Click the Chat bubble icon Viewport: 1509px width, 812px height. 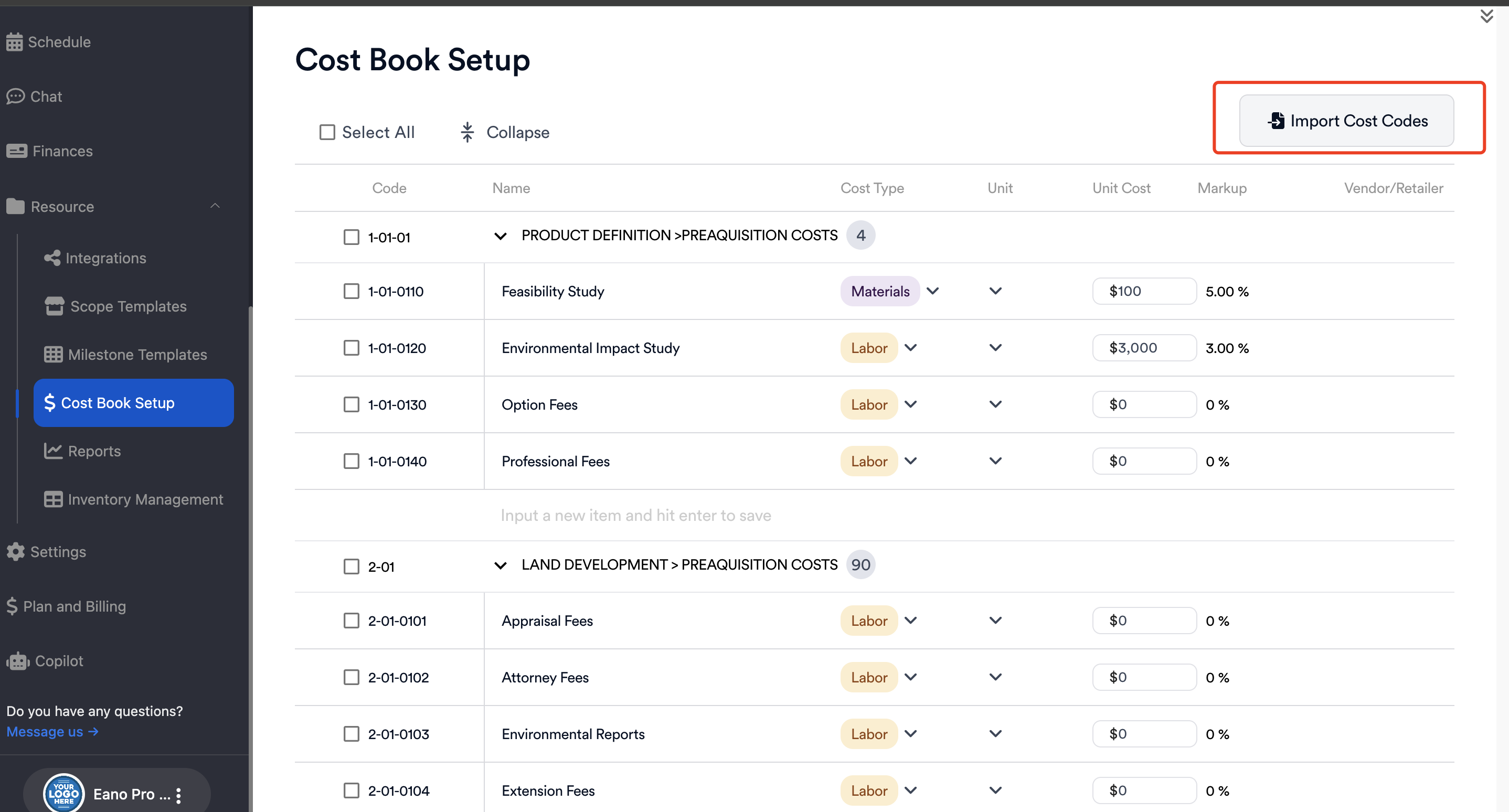[x=16, y=96]
